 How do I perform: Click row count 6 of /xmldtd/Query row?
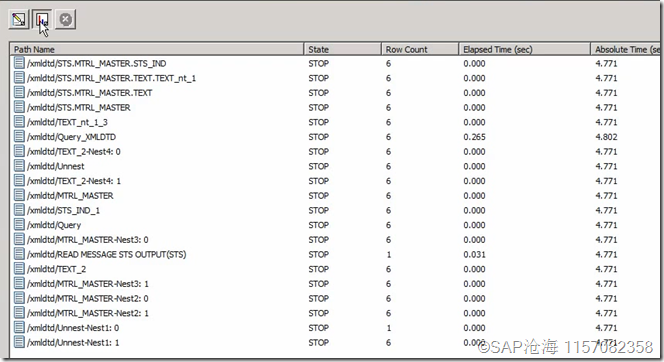click(x=388, y=225)
